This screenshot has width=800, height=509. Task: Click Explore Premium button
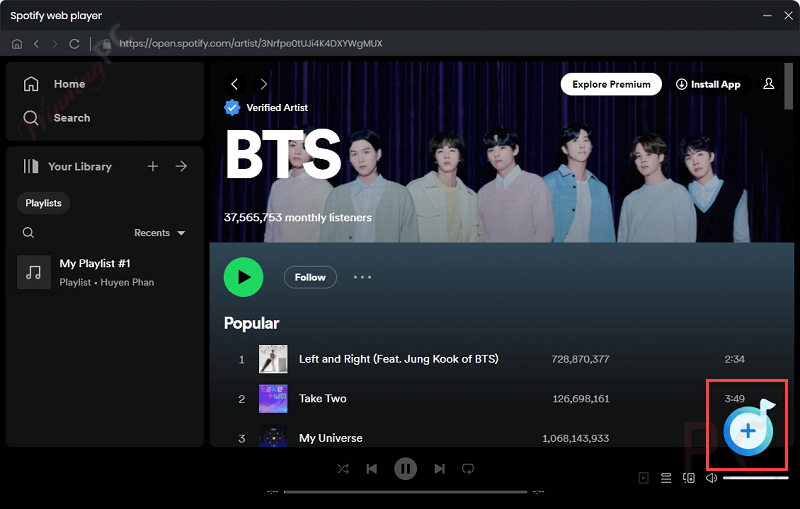611,84
